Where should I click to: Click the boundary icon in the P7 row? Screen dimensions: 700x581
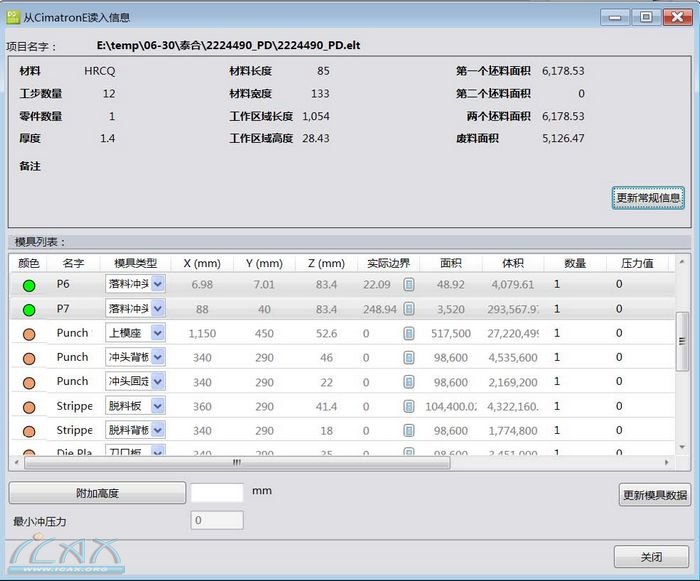click(409, 309)
